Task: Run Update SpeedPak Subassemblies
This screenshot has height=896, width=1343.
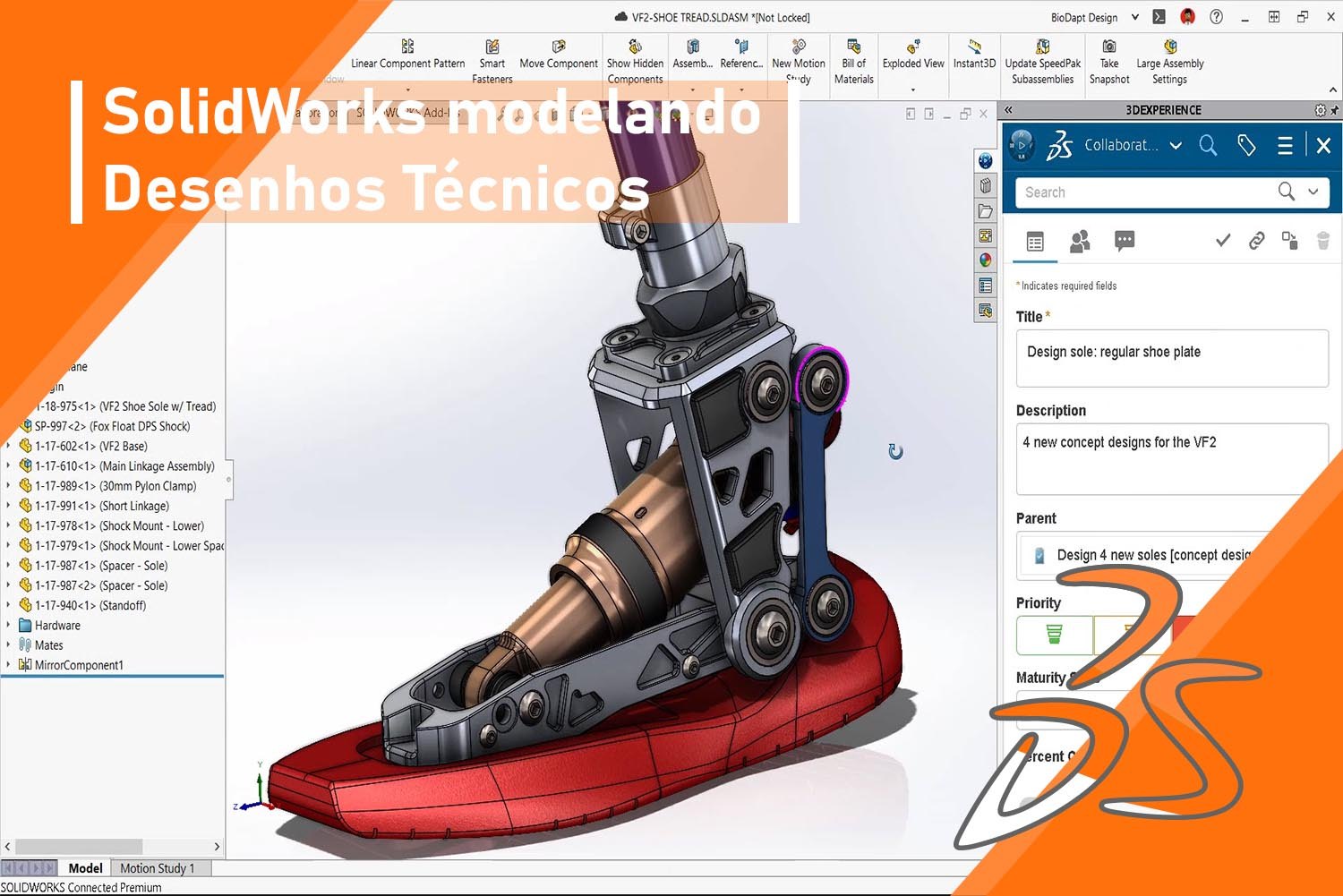Action: pyautogui.click(x=1042, y=62)
